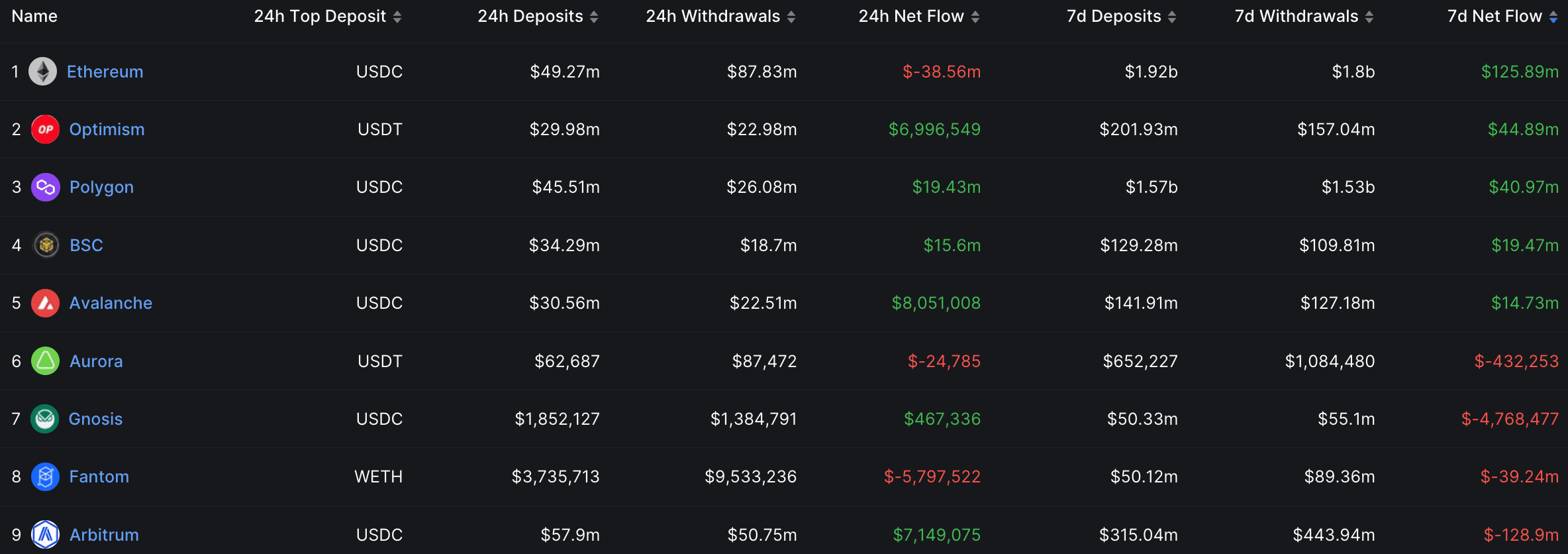Screen dimensions: 1568x554
Task: Open the Arbitrum chain link
Action: [x=105, y=535]
